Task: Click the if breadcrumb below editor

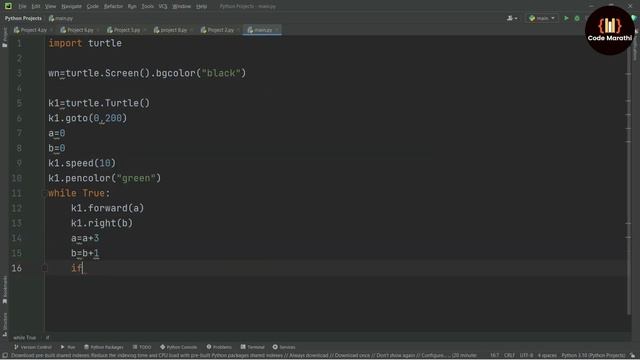Action: point(47,338)
